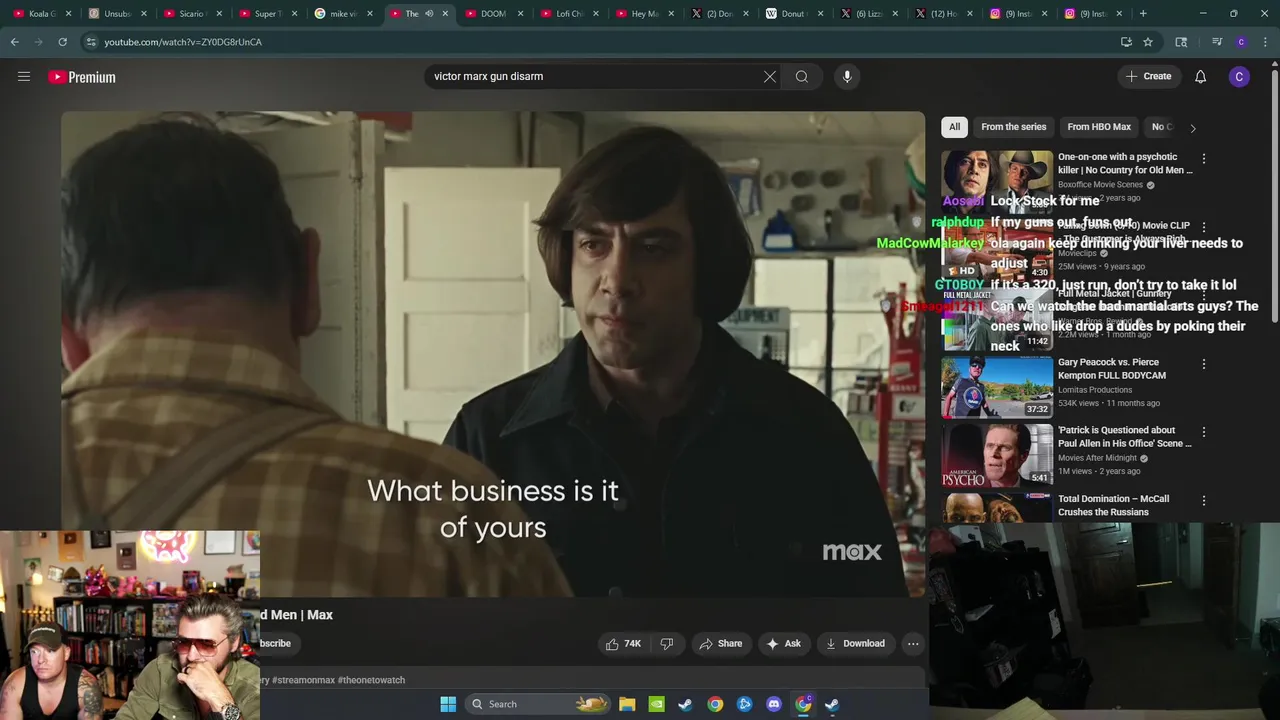Close the Unsubscribe browser tab
This screenshot has width=1280, height=720.
pos(144,14)
